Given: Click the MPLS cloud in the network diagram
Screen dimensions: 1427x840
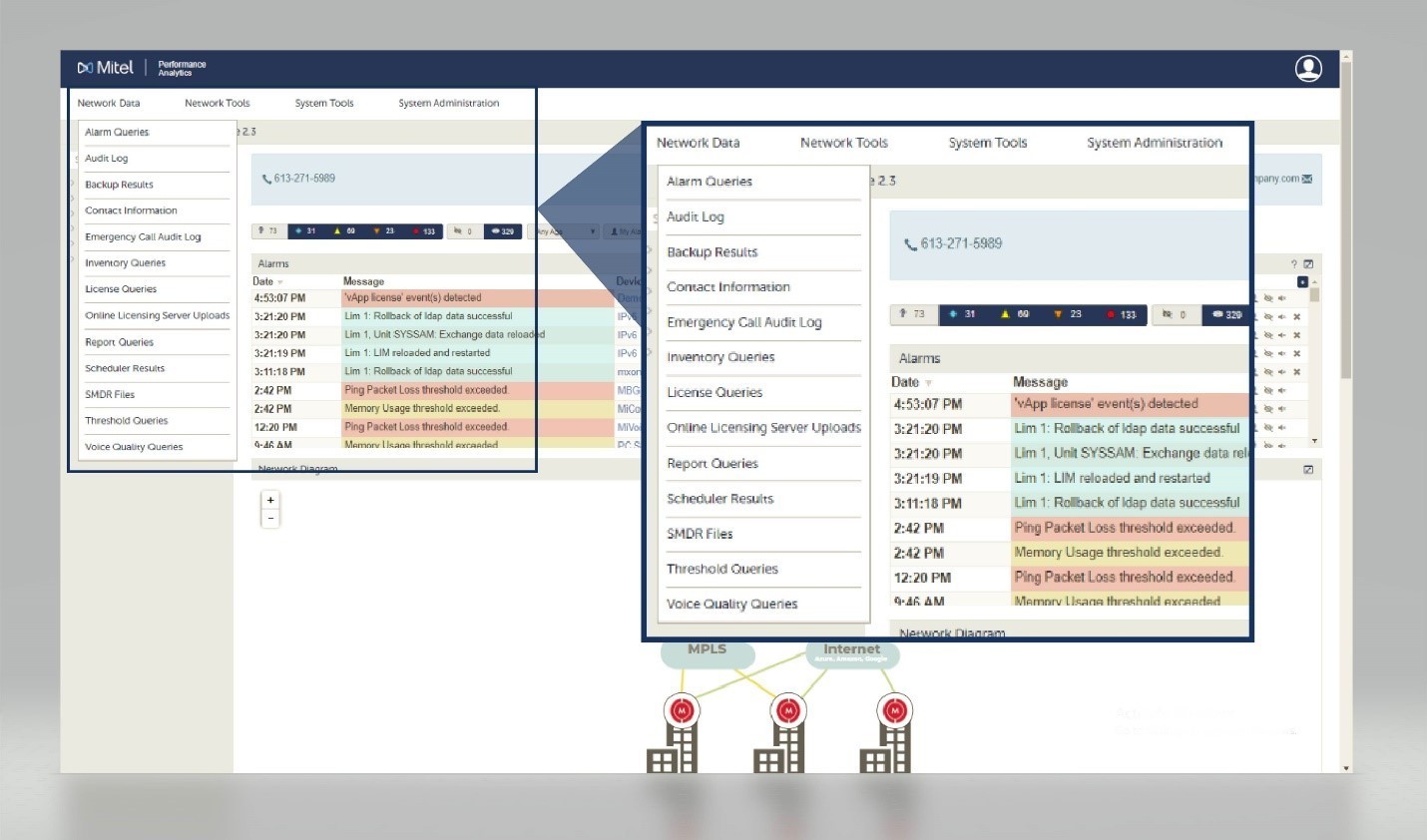Looking at the screenshot, I should [x=707, y=652].
